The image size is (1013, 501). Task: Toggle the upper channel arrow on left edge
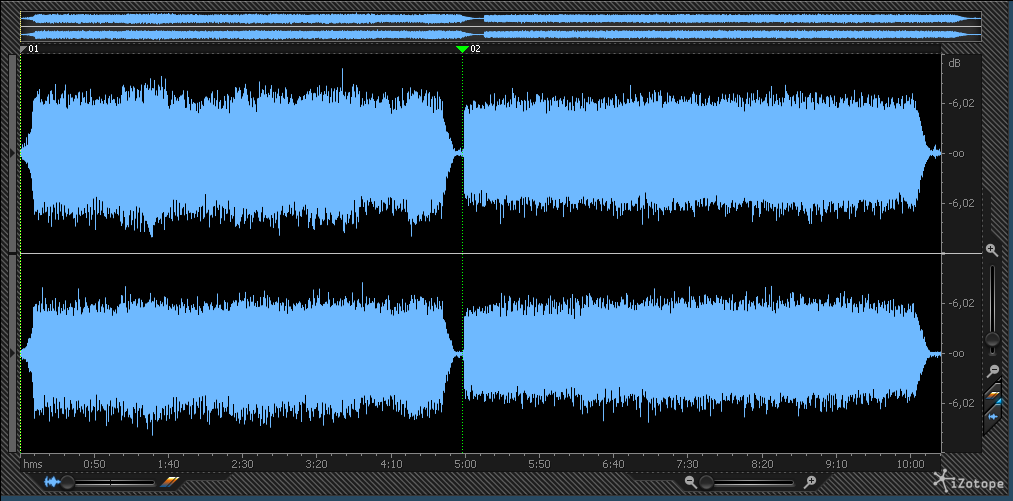pyautogui.click(x=12, y=153)
